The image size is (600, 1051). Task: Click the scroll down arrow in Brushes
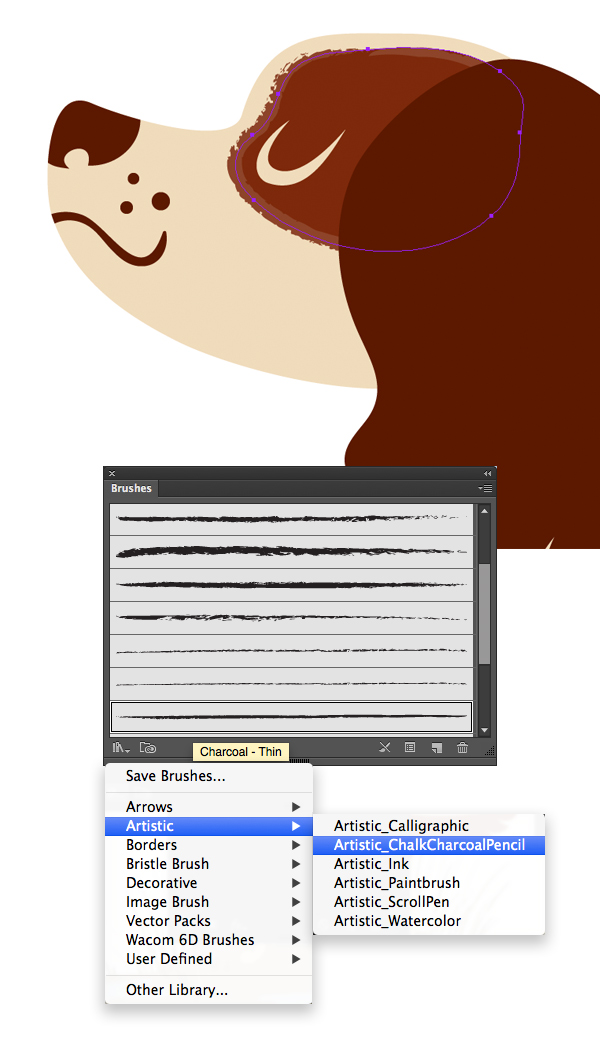pos(485,731)
